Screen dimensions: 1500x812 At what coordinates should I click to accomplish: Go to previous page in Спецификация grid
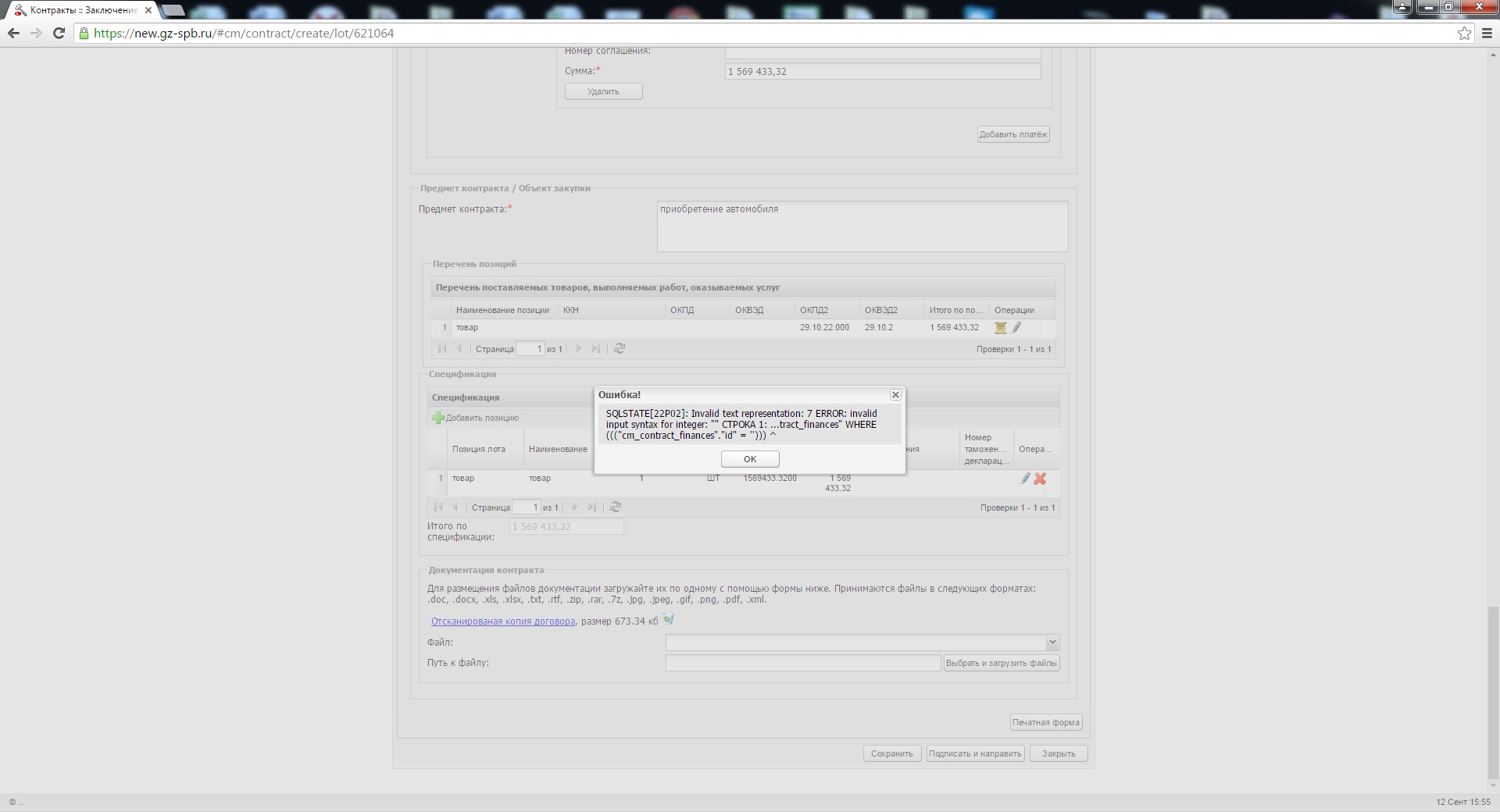[455, 507]
